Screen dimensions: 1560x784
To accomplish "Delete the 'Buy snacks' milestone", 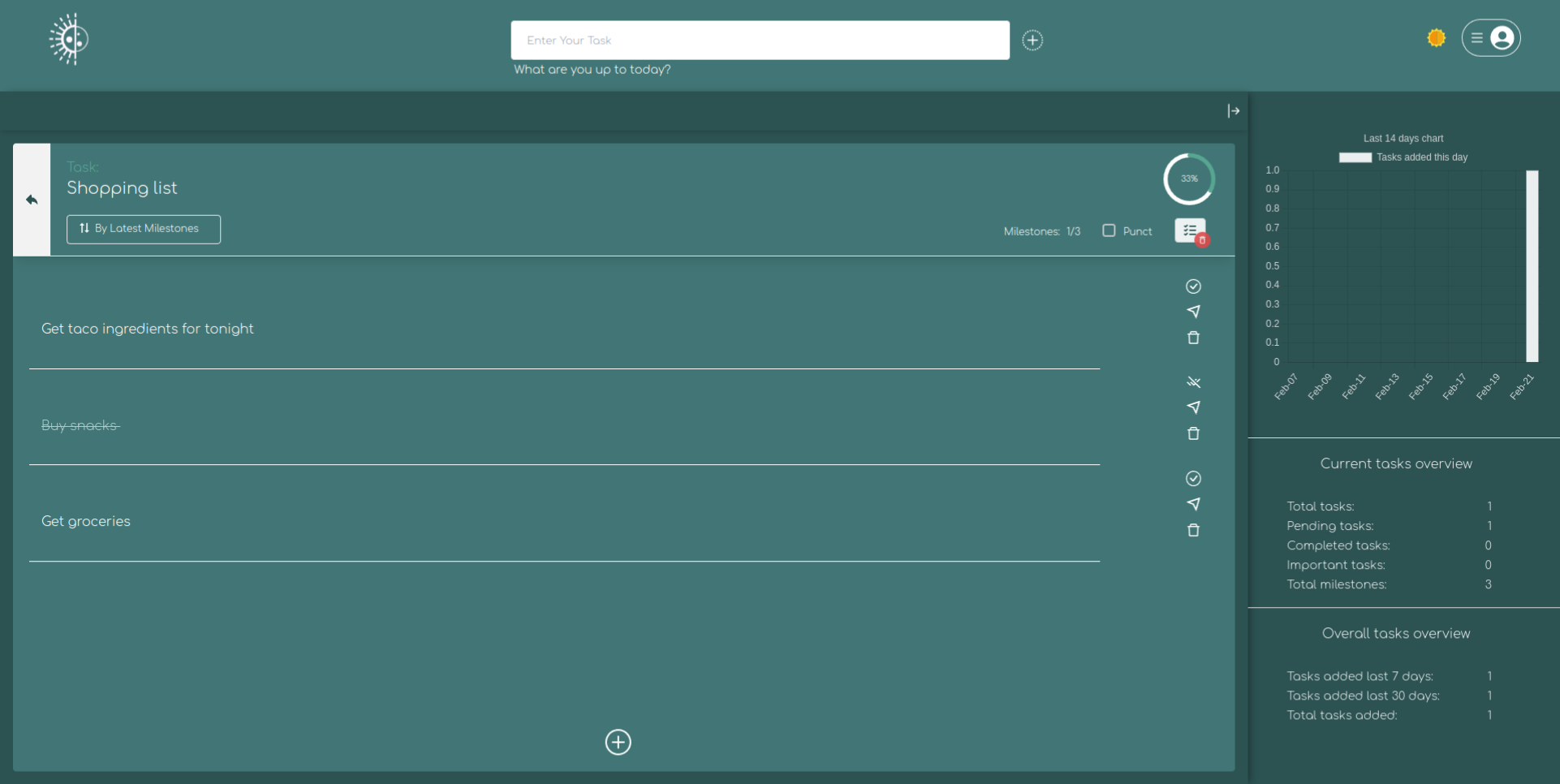I will tap(1193, 433).
